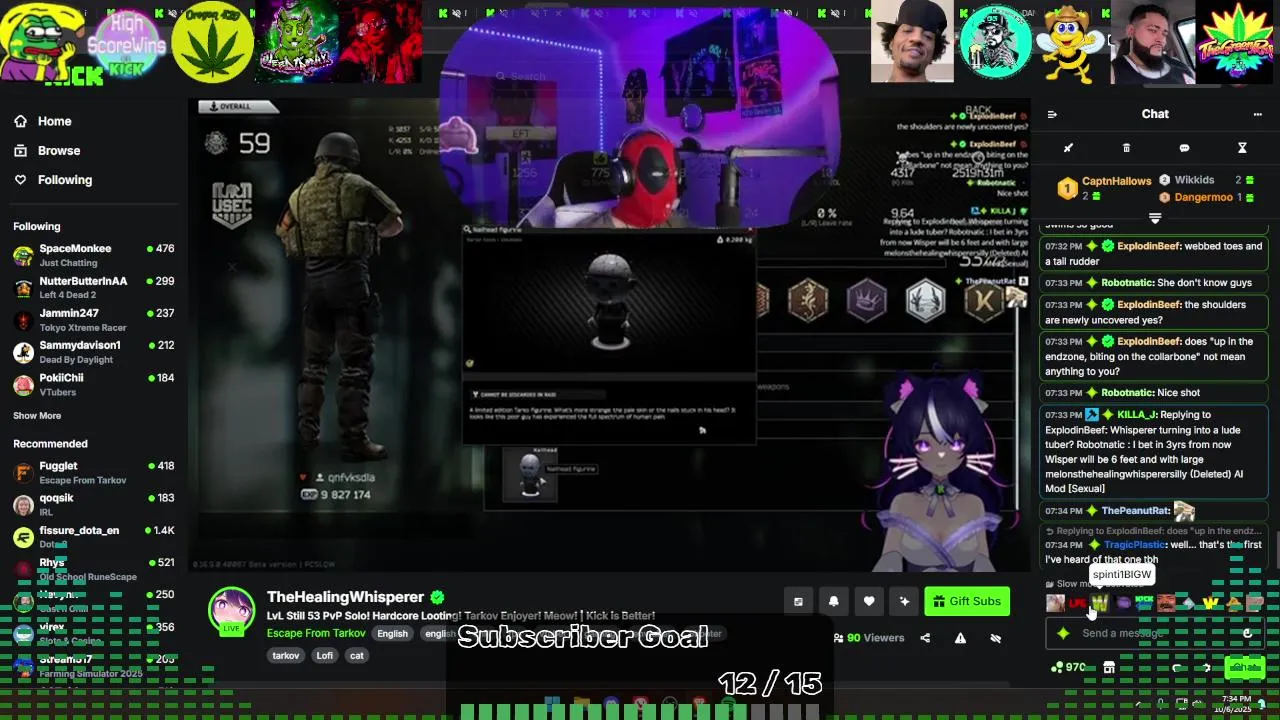Screen dimensions: 1280x720
Task: Open recommended channel qoqsik
Action: pyautogui.click(x=93, y=504)
